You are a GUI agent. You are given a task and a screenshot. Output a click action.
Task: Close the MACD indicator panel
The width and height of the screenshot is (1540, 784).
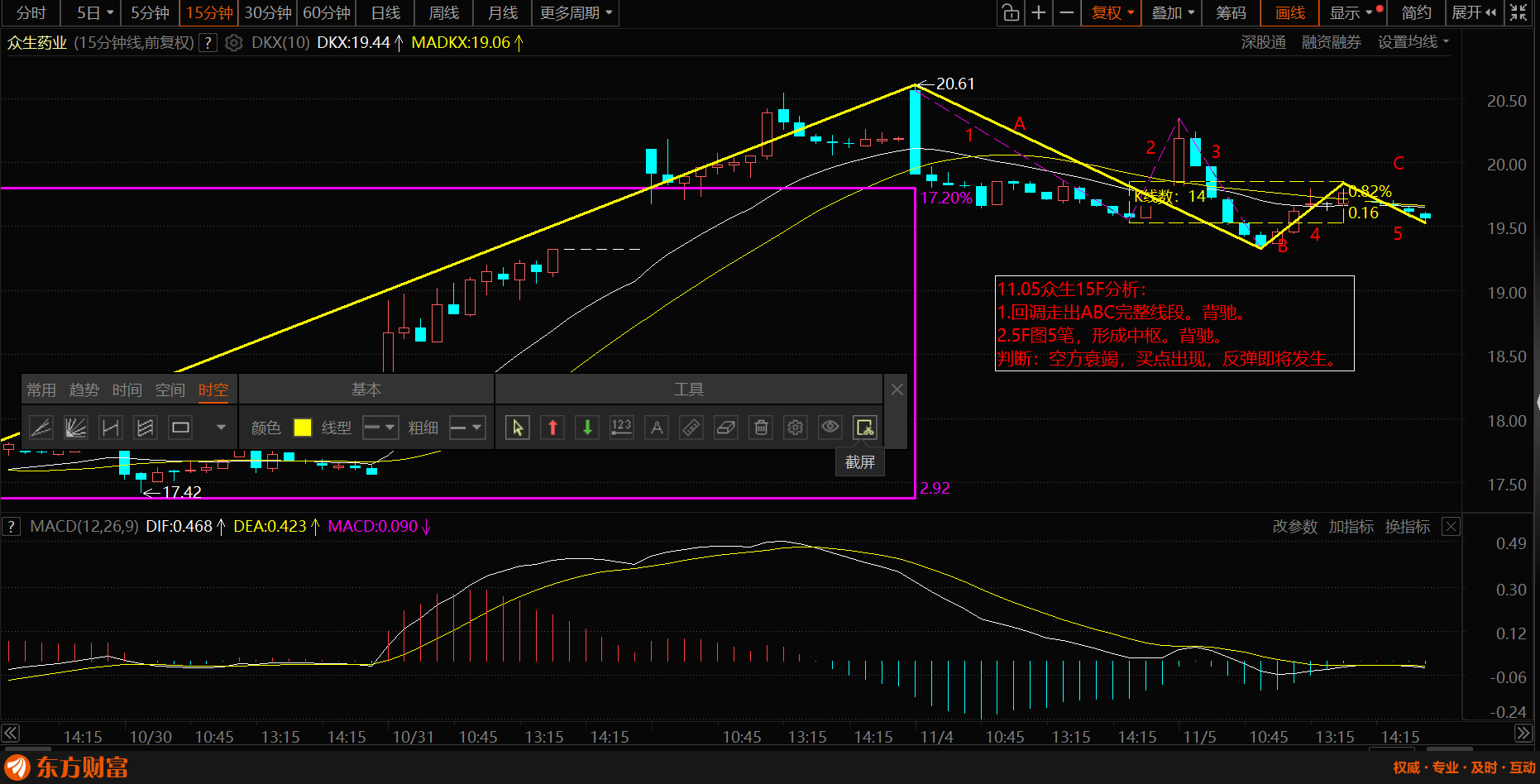point(1451,527)
